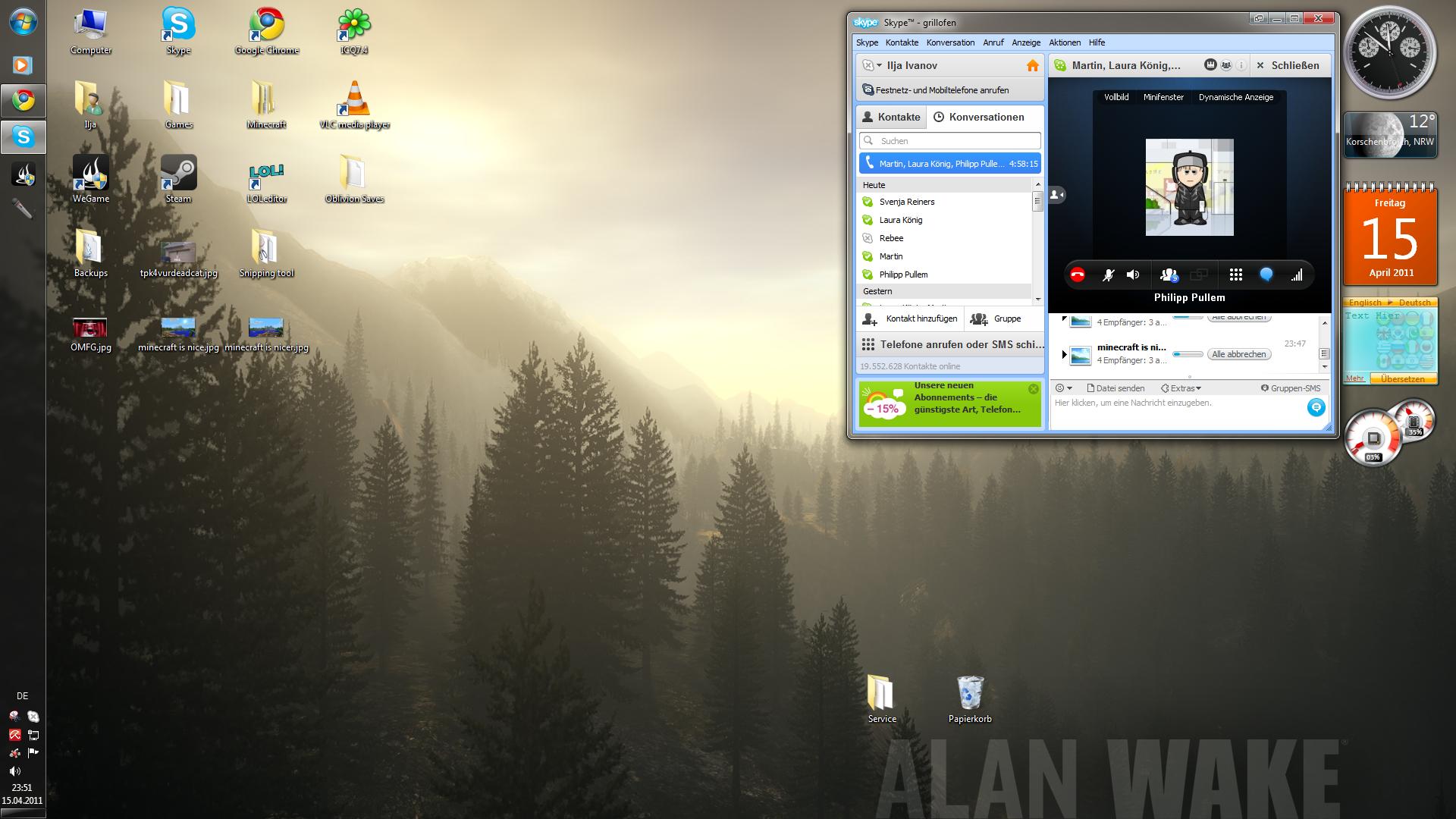The image size is (1456, 819).
Task: Switch call view to Minifenster
Action: (x=1163, y=97)
